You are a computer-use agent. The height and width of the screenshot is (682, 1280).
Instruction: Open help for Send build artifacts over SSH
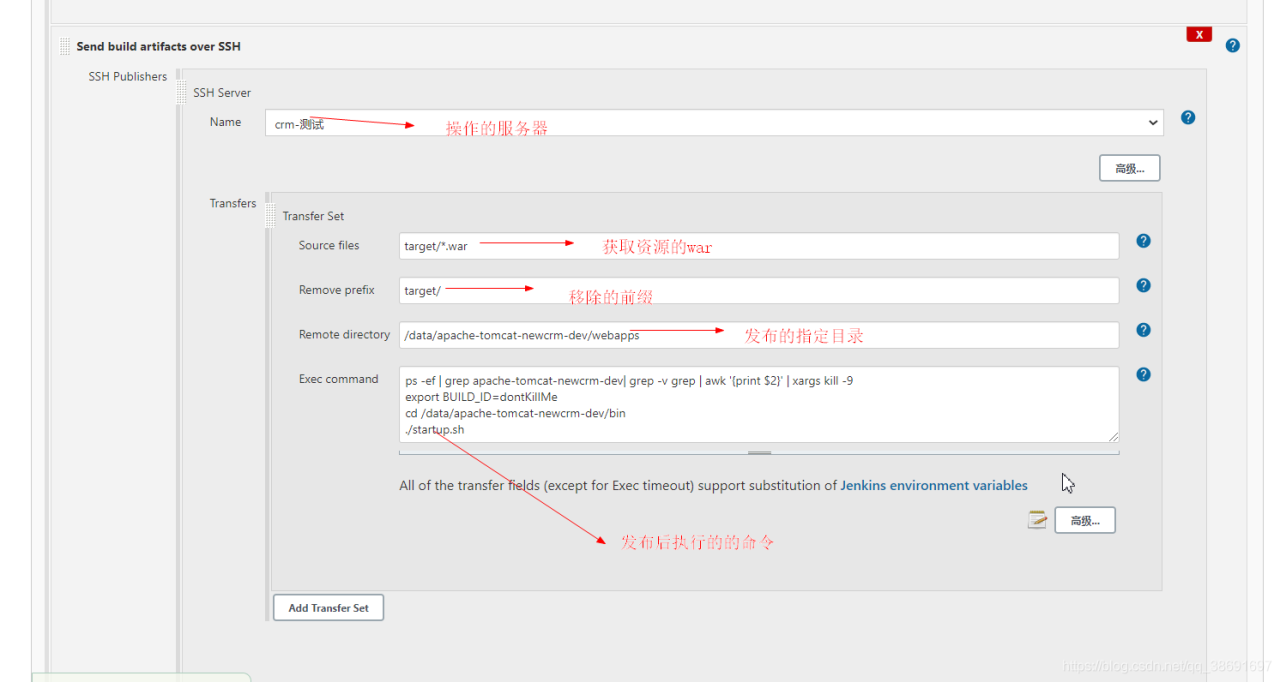tap(1233, 46)
